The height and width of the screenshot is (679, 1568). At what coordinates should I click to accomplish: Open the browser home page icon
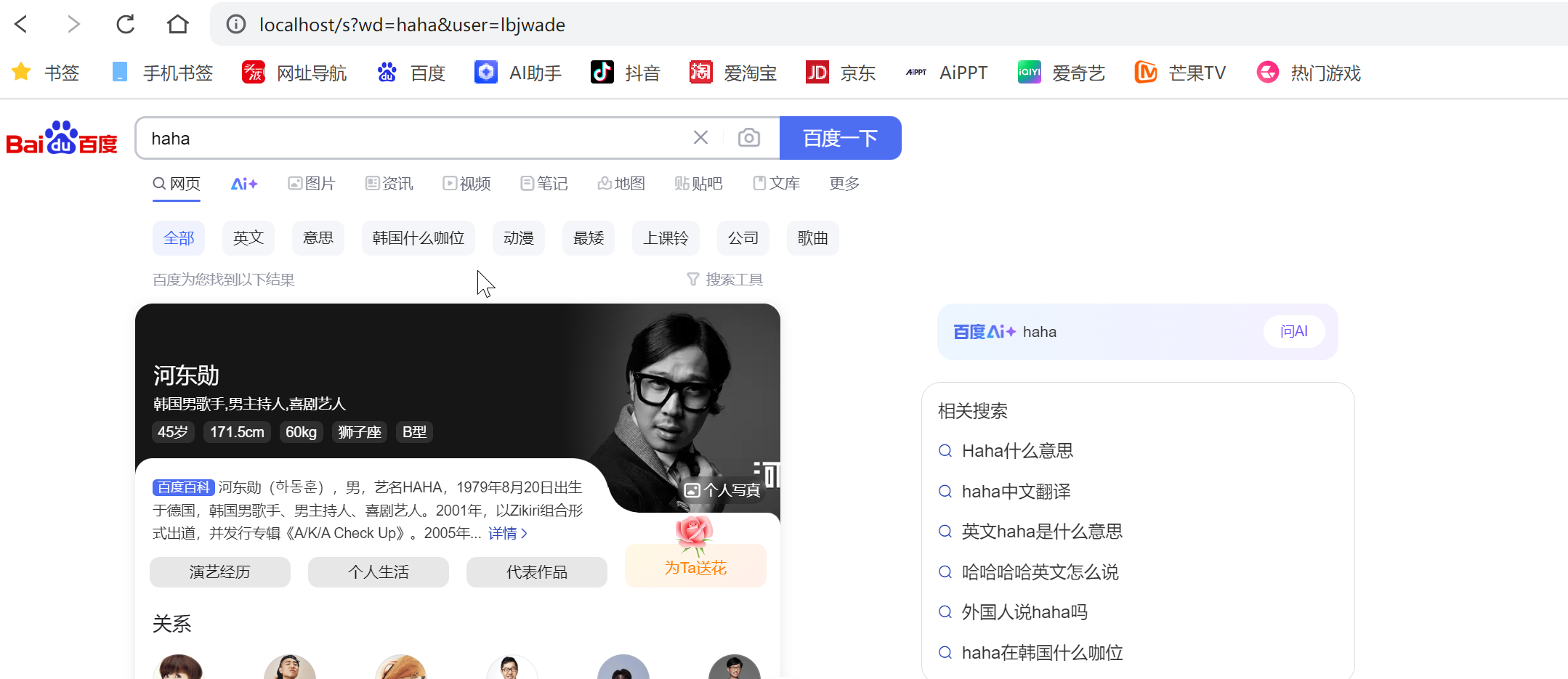coord(178,24)
